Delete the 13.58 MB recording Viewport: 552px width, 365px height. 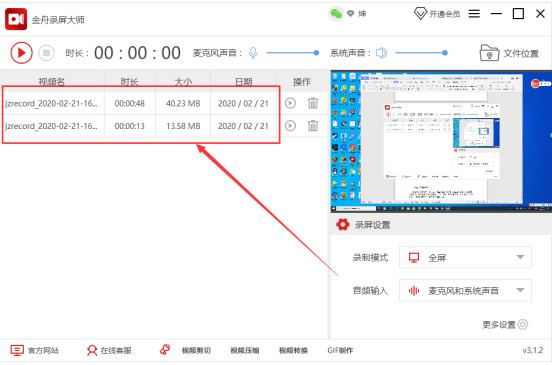point(313,126)
